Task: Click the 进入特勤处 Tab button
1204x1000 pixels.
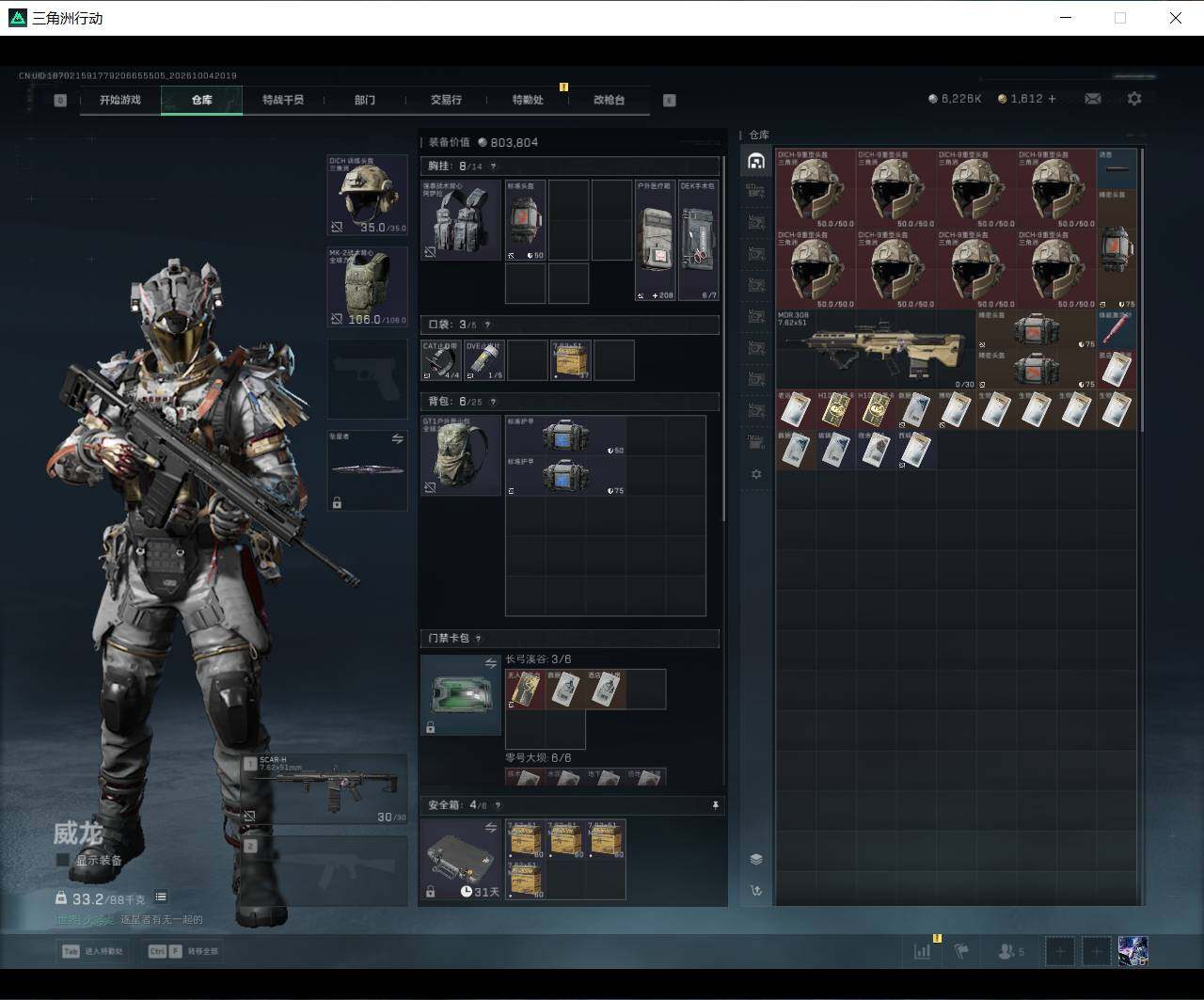Action: [x=92, y=951]
